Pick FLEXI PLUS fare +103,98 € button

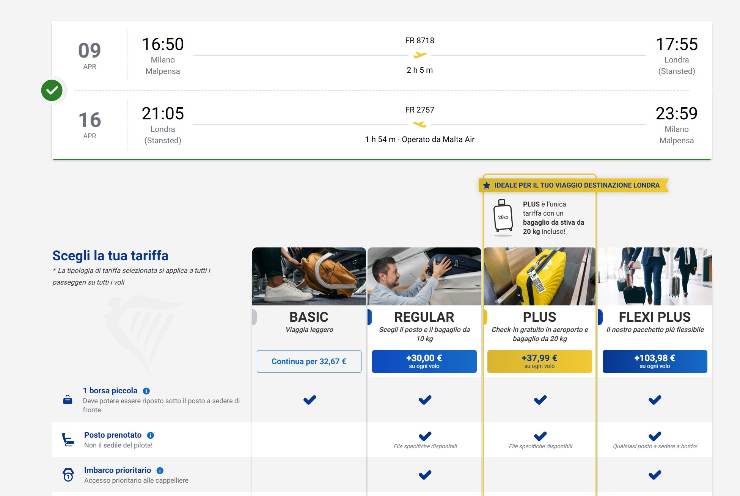click(x=654, y=361)
